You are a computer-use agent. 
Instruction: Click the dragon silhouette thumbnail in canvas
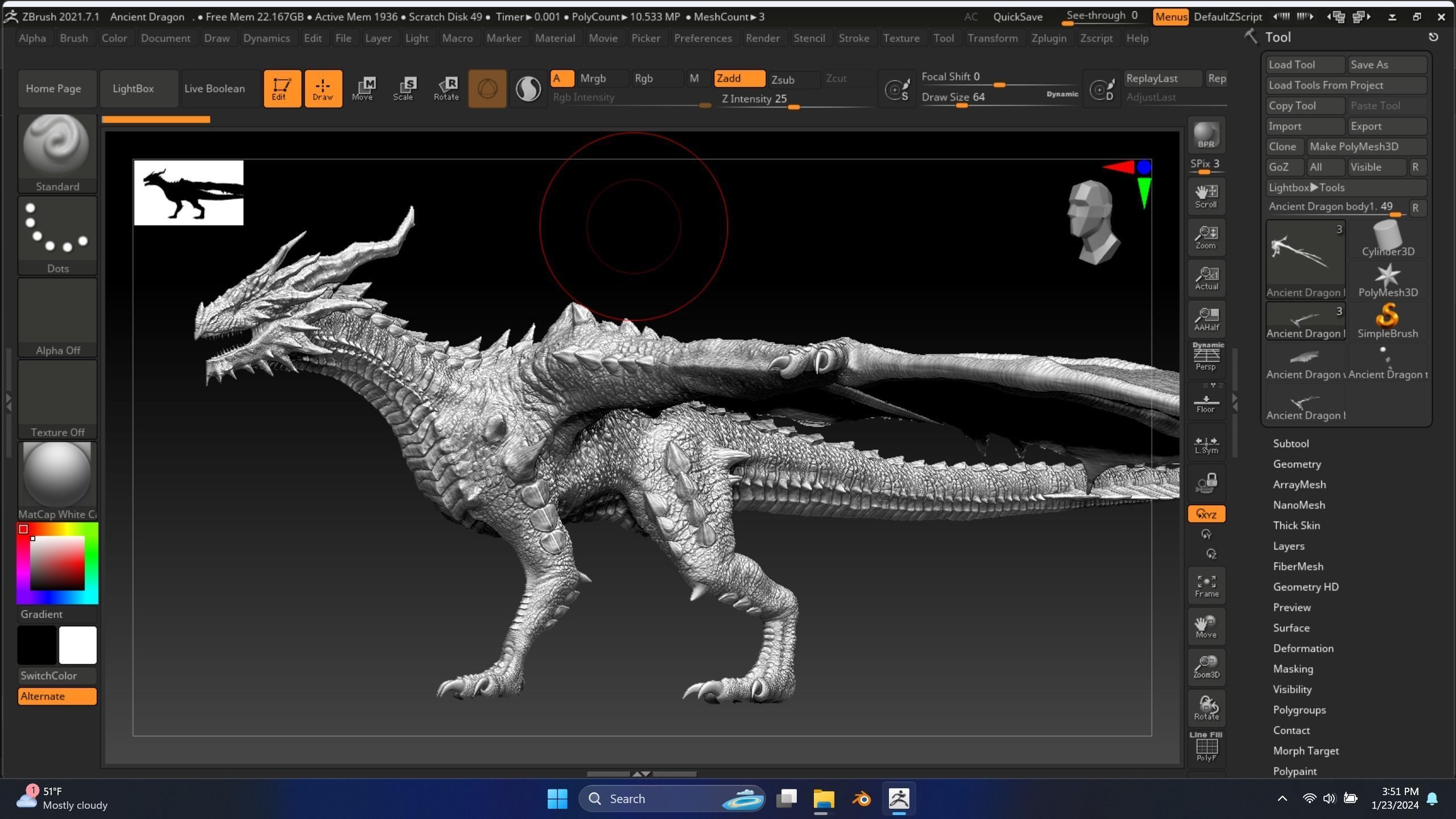(x=188, y=193)
